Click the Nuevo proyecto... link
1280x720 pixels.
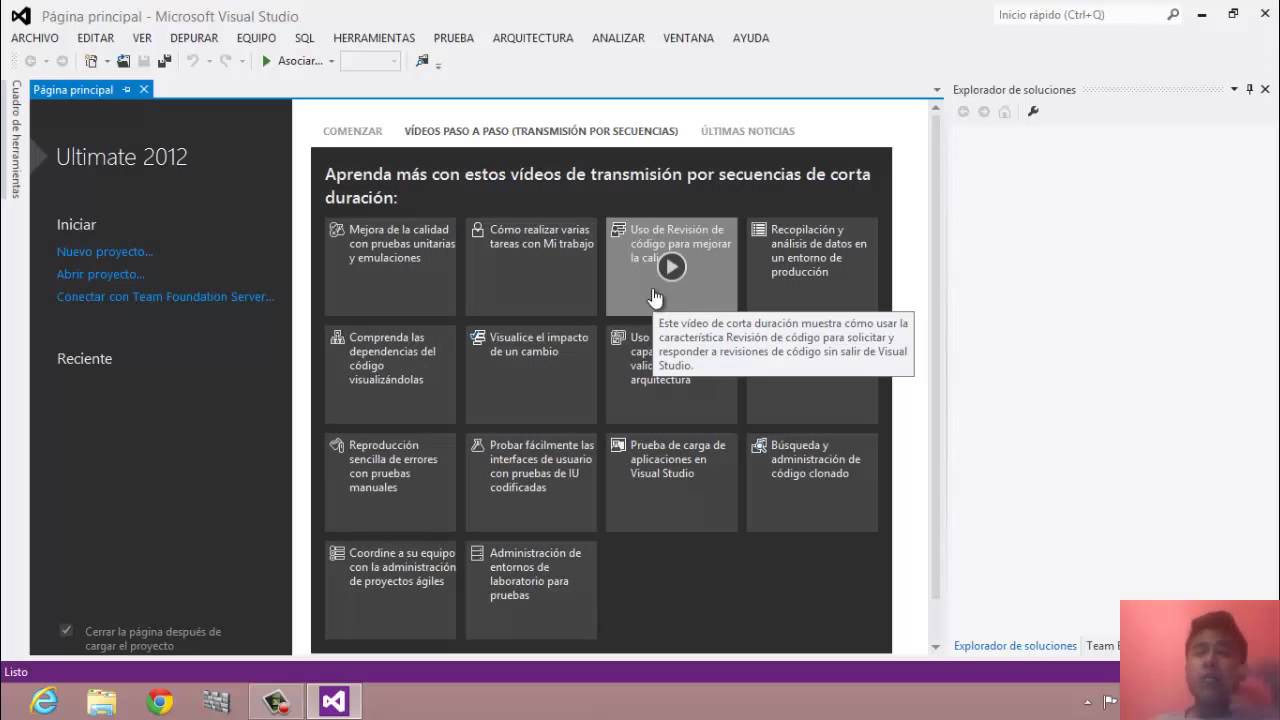105,252
